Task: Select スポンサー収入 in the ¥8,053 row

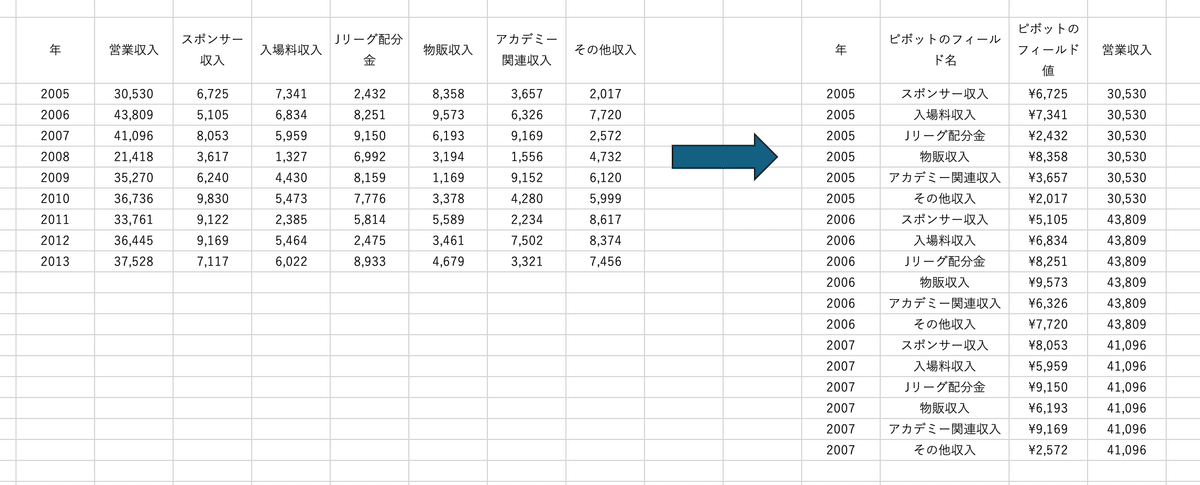Action: (x=944, y=345)
